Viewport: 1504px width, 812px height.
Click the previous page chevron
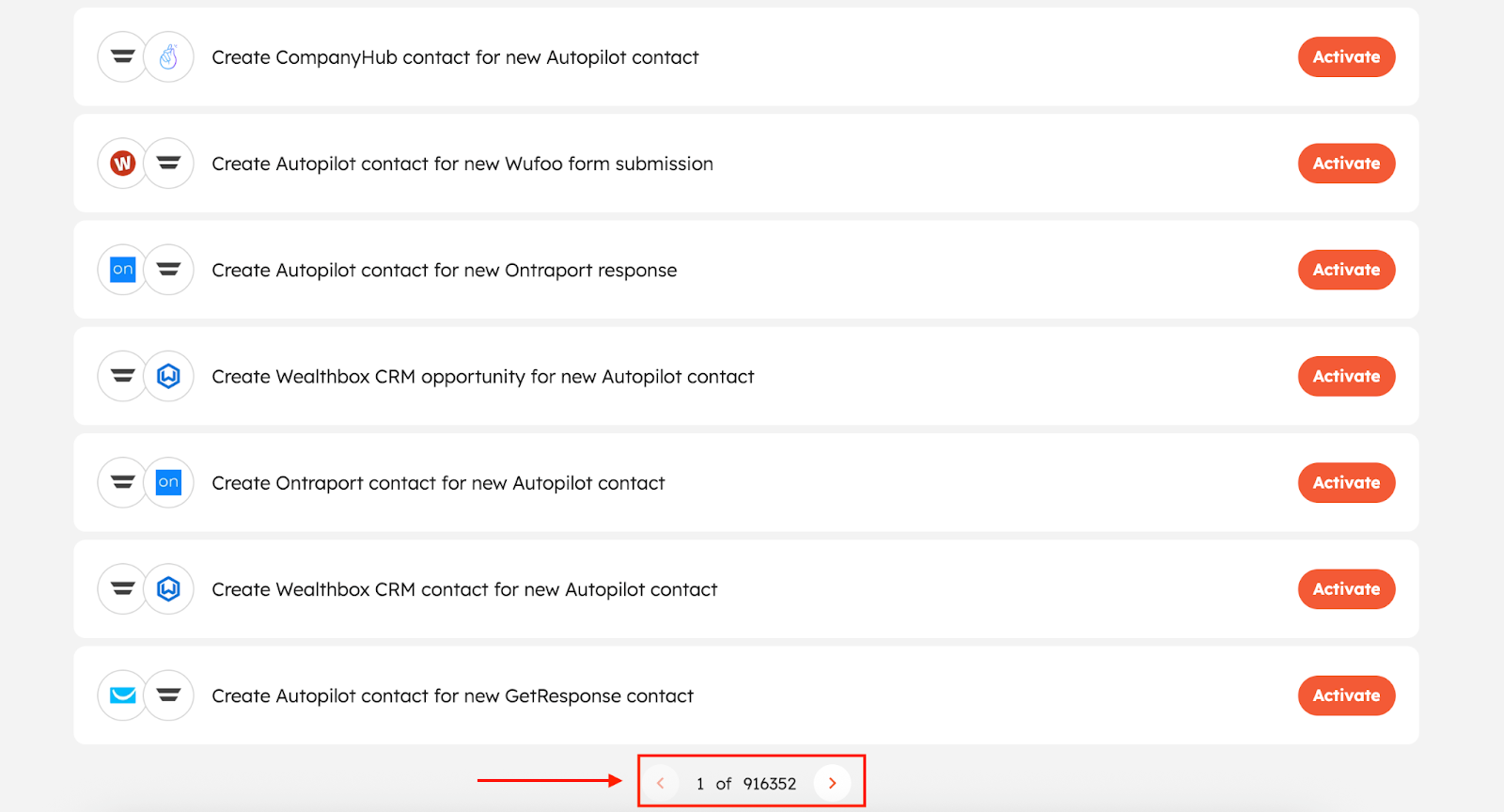click(x=661, y=782)
